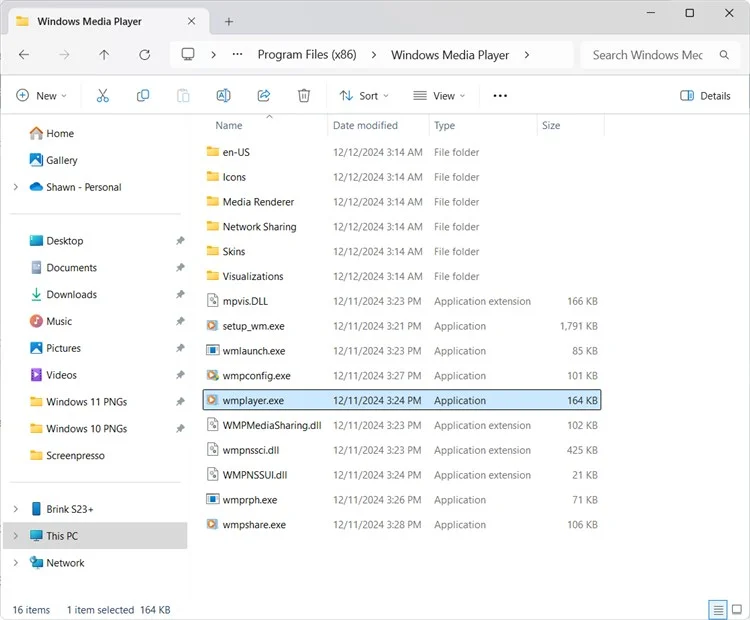Refresh the folder view
This screenshot has height=620, width=750.
point(144,55)
